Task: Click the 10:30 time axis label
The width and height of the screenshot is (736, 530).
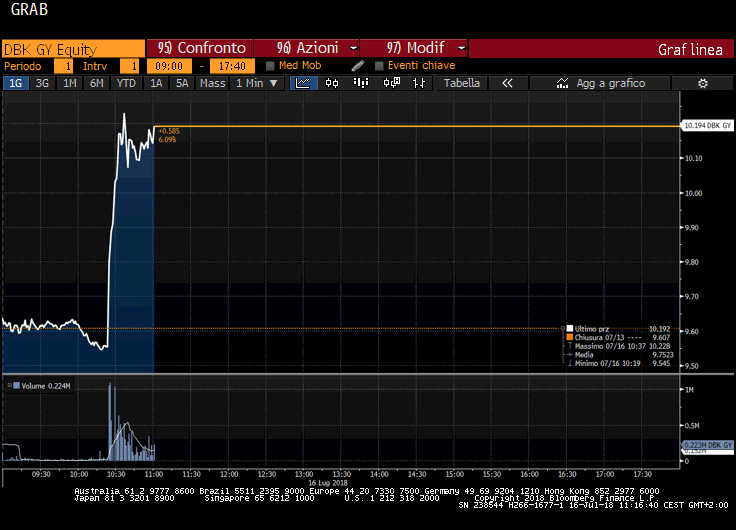Action: [x=116, y=474]
